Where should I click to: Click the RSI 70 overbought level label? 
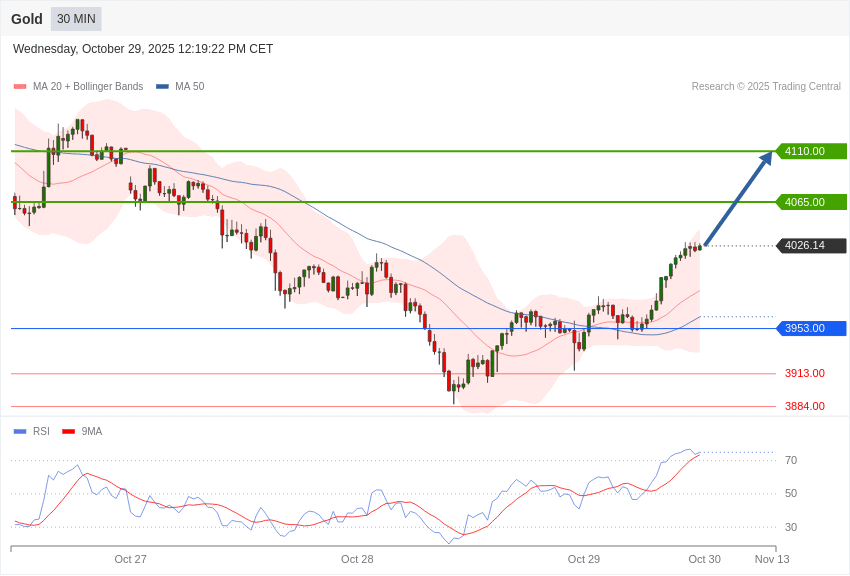click(790, 460)
